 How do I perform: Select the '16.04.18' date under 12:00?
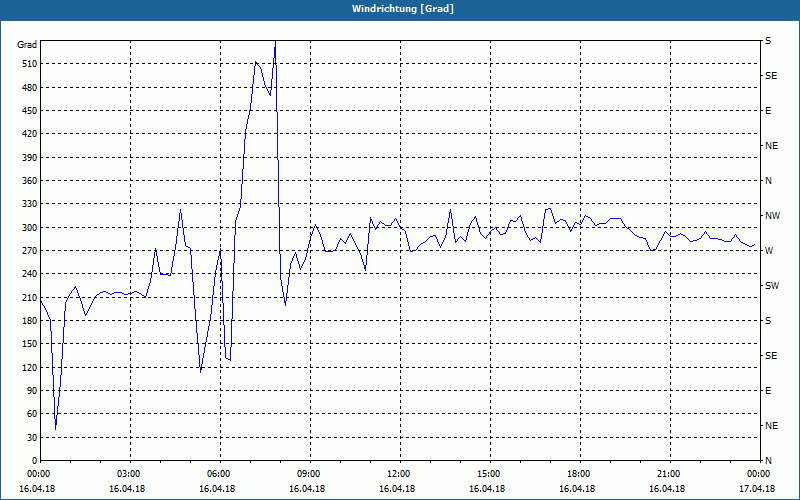[x=397, y=489]
